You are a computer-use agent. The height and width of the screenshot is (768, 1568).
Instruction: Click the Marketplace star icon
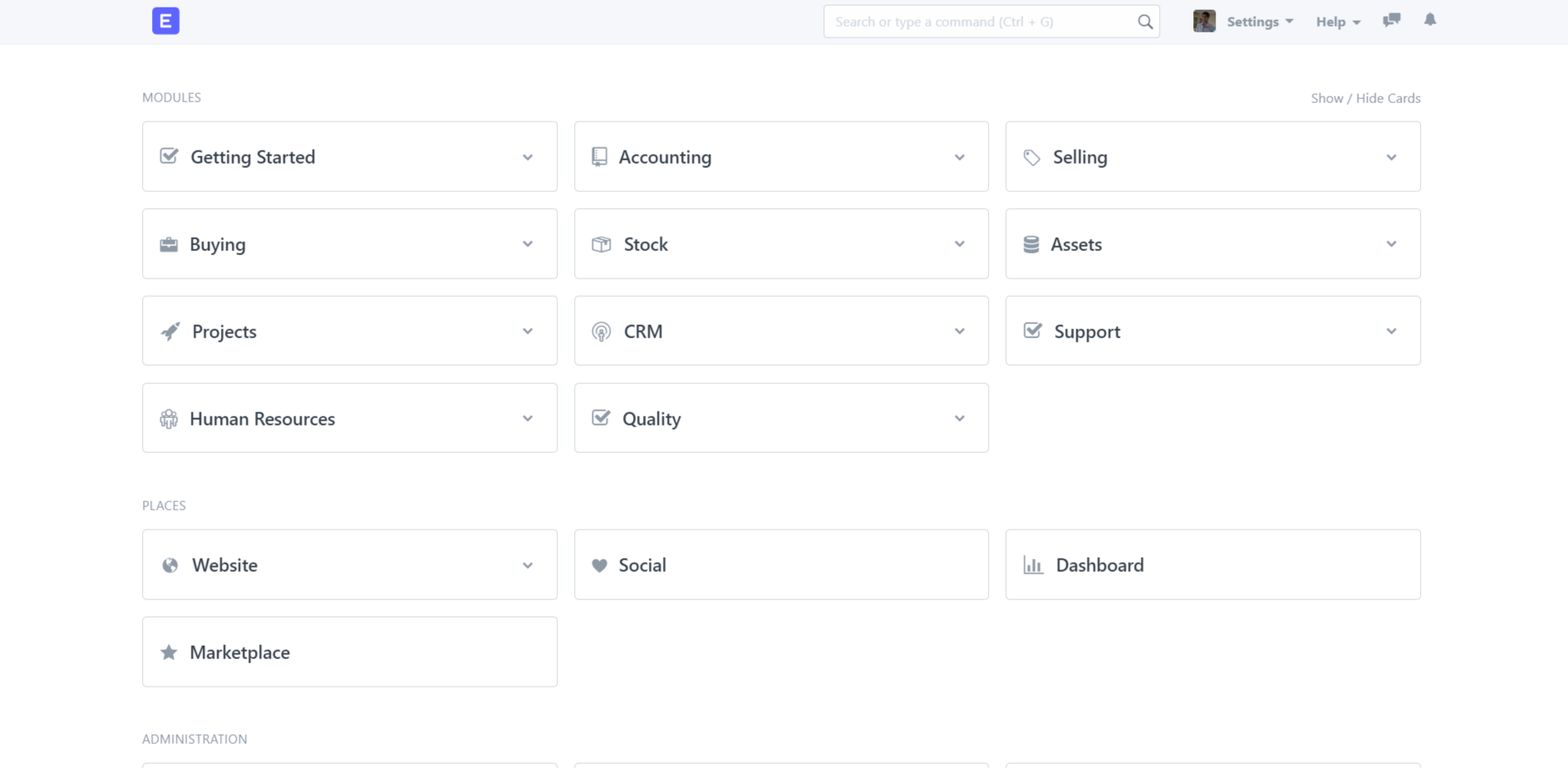tap(169, 652)
